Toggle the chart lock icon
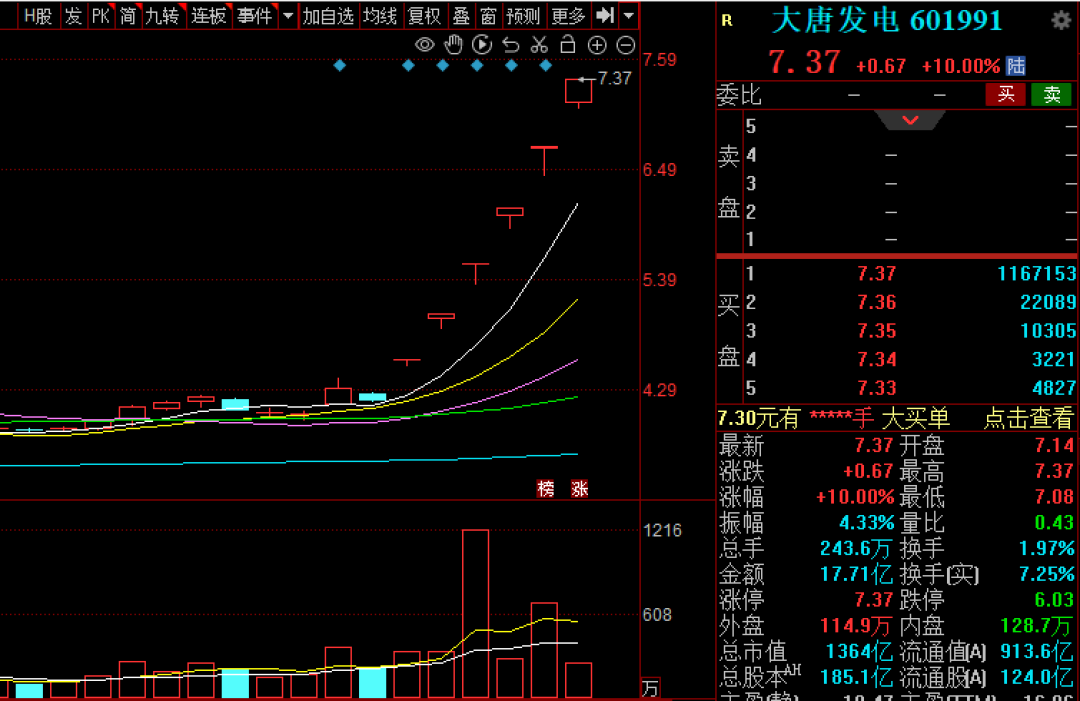The width and height of the screenshot is (1080, 701). (x=568, y=45)
